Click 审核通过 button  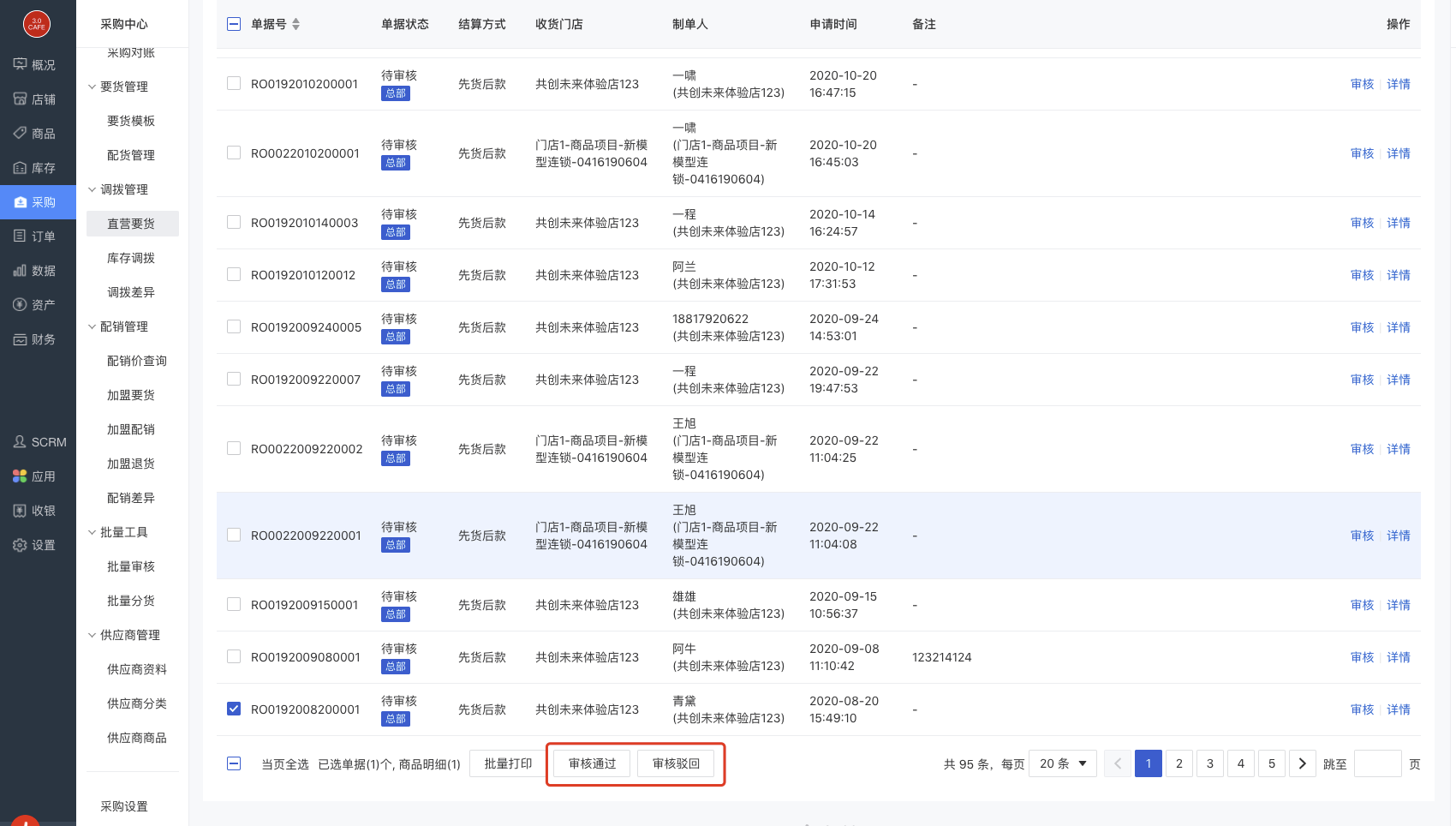tap(592, 763)
